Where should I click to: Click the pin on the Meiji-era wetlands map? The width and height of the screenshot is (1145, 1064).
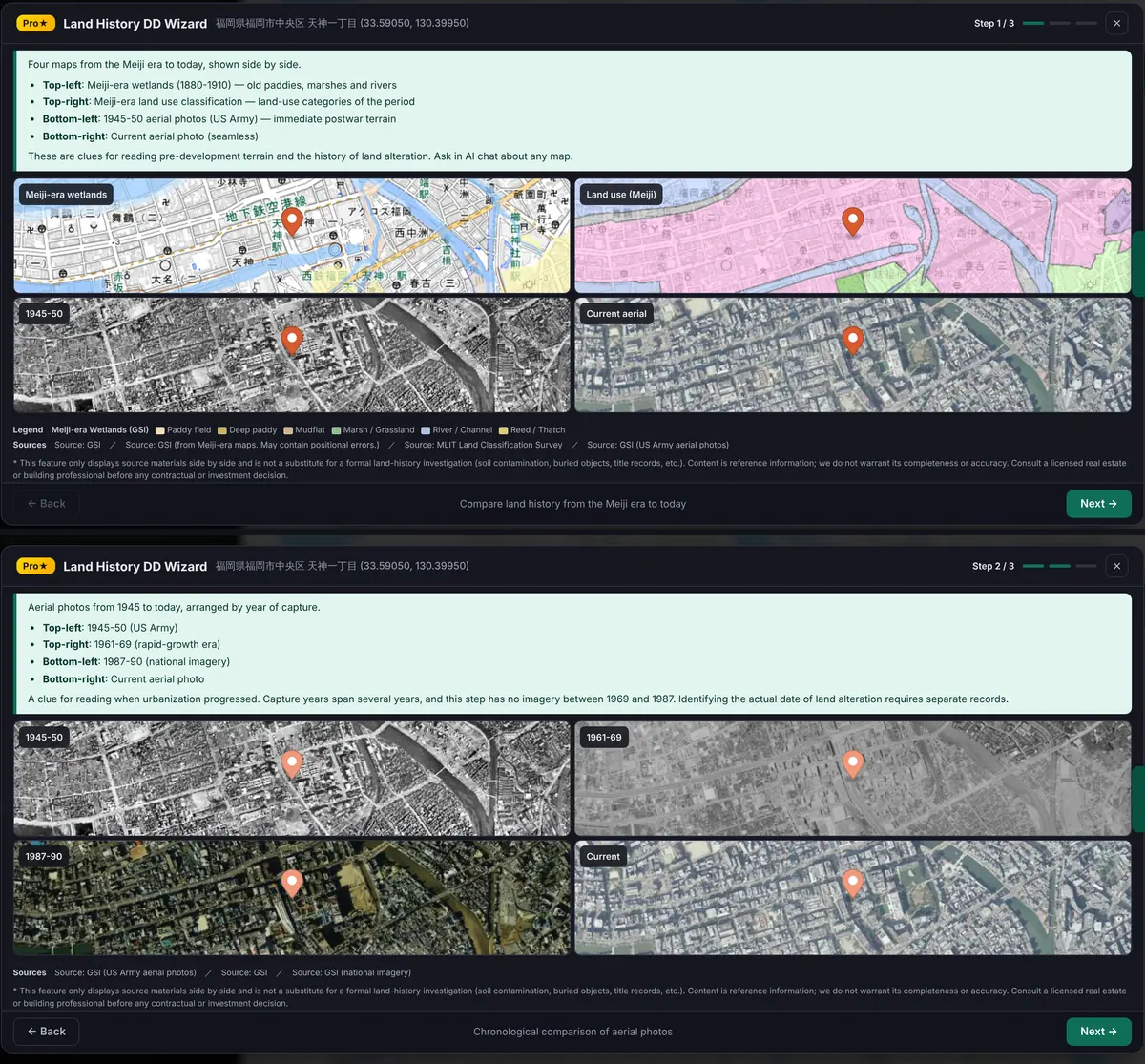pyautogui.click(x=292, y=221)
